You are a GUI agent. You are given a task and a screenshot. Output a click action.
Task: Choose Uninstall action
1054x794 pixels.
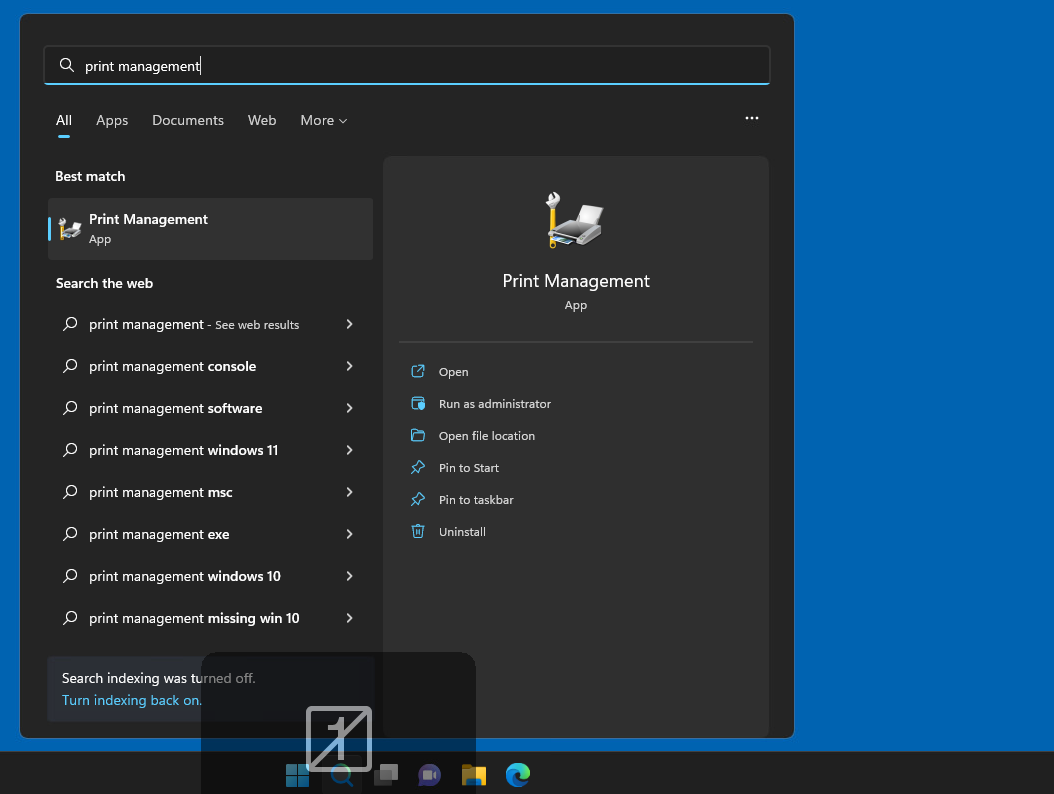pos(462,532)
